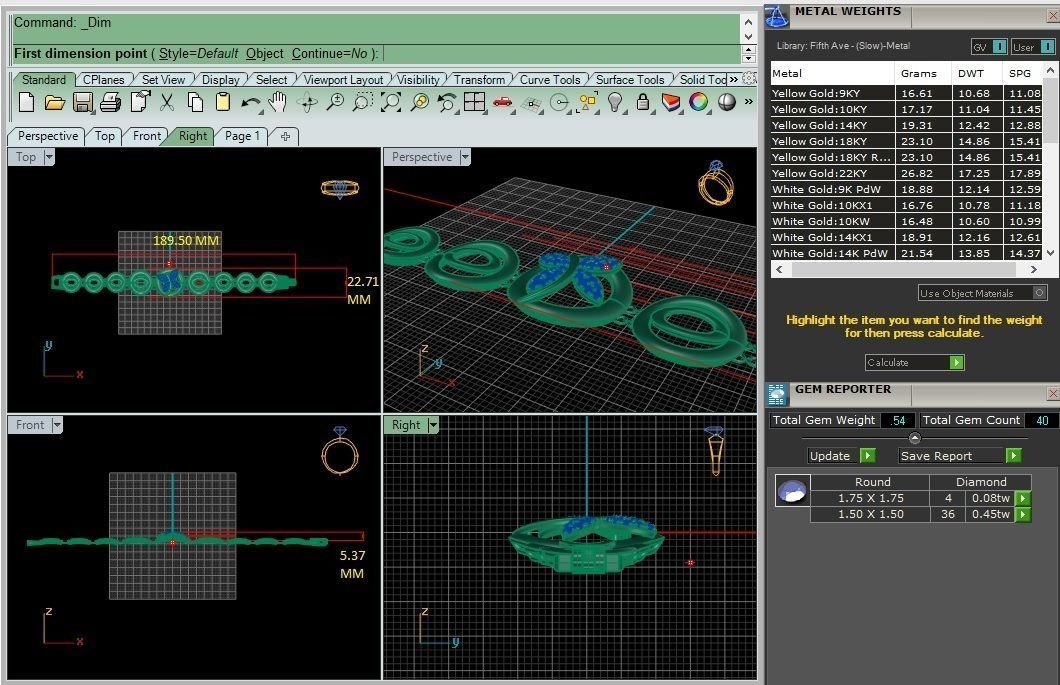Click the round diamond gem thumbnail
The image size is (1060, 685).
[x=792, y=490]
